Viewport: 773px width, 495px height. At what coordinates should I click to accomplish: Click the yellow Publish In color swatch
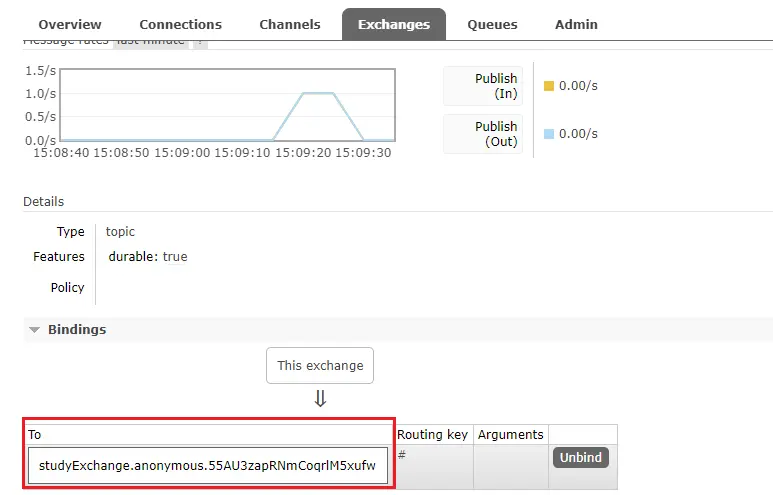click(549, 86)
